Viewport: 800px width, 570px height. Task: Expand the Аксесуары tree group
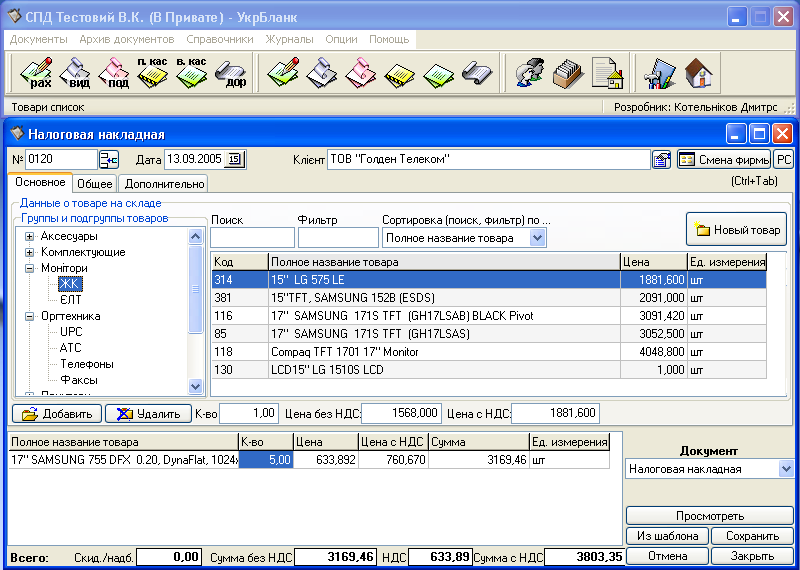pos(30,237)
